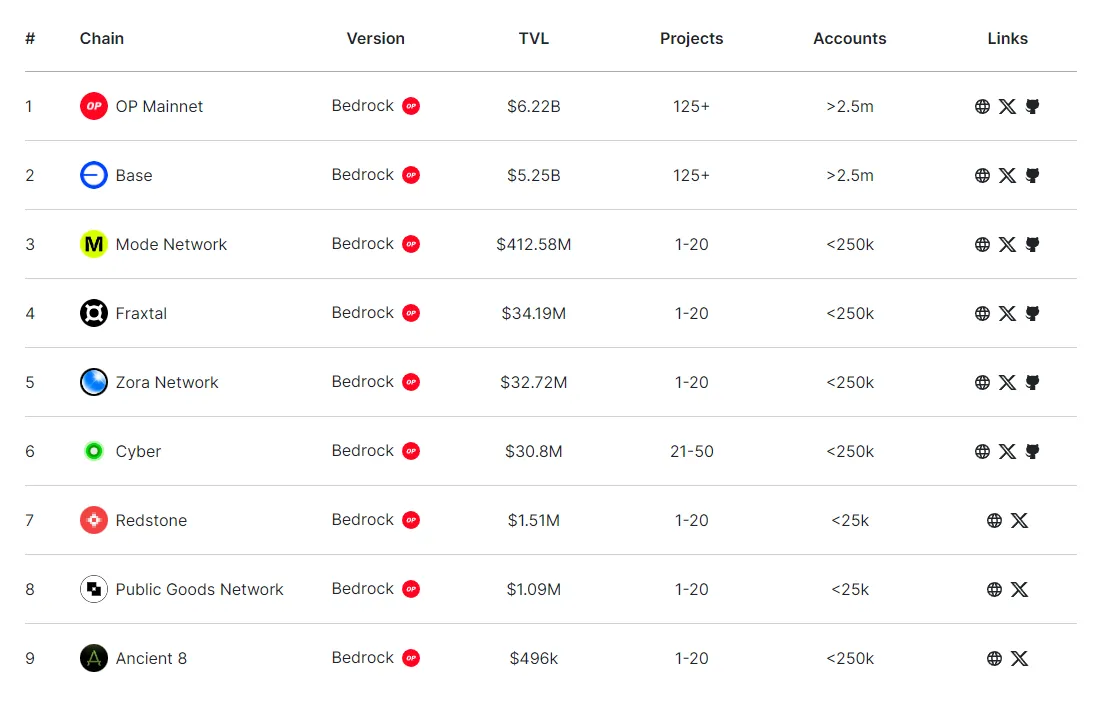The image size is (1102, 701).
Task: Visit Public Goods Network X icon
Action: [x=1019, y=589]
